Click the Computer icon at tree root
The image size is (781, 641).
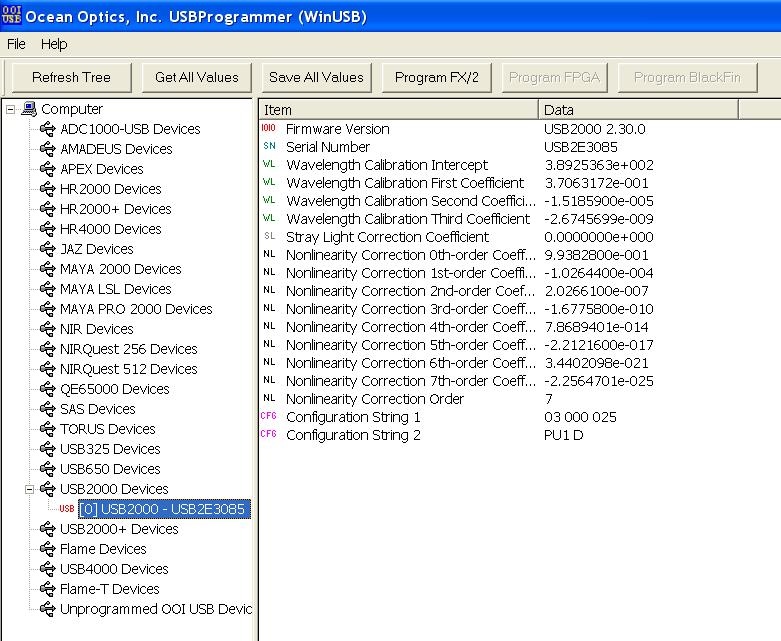coord(29,109)
